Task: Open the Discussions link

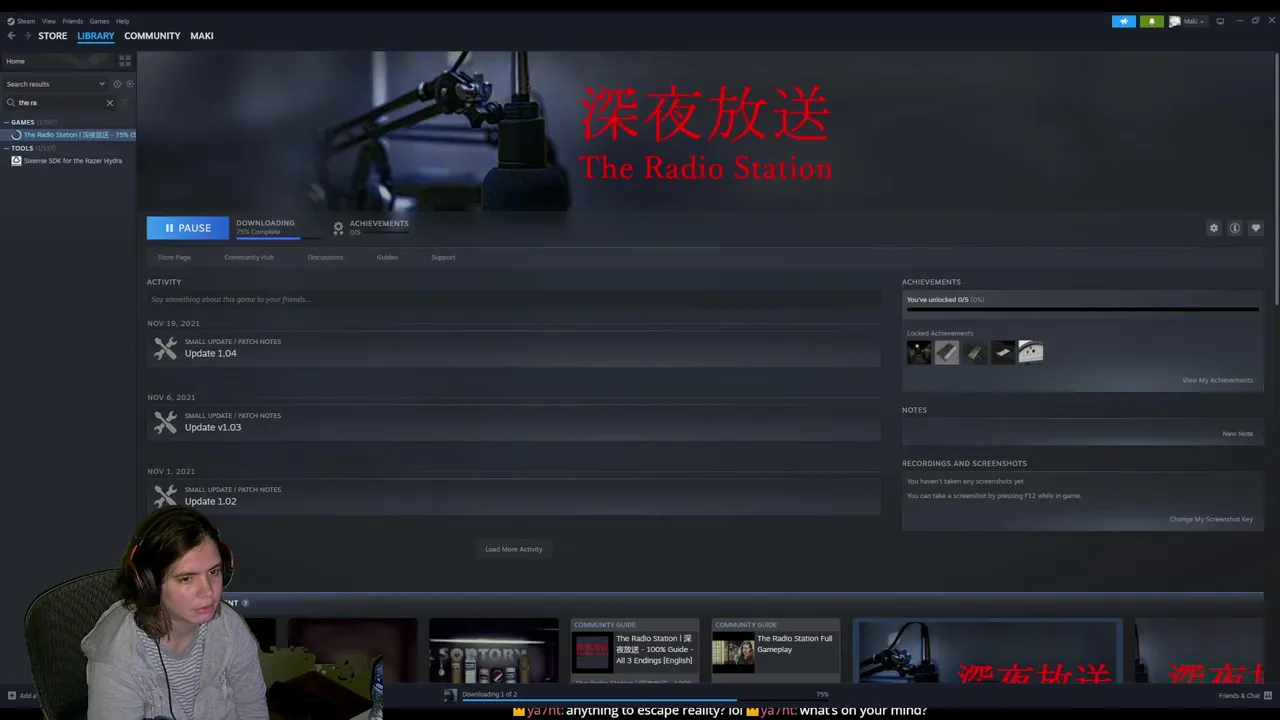Action: pyautogui.click(x=325, y=257)
